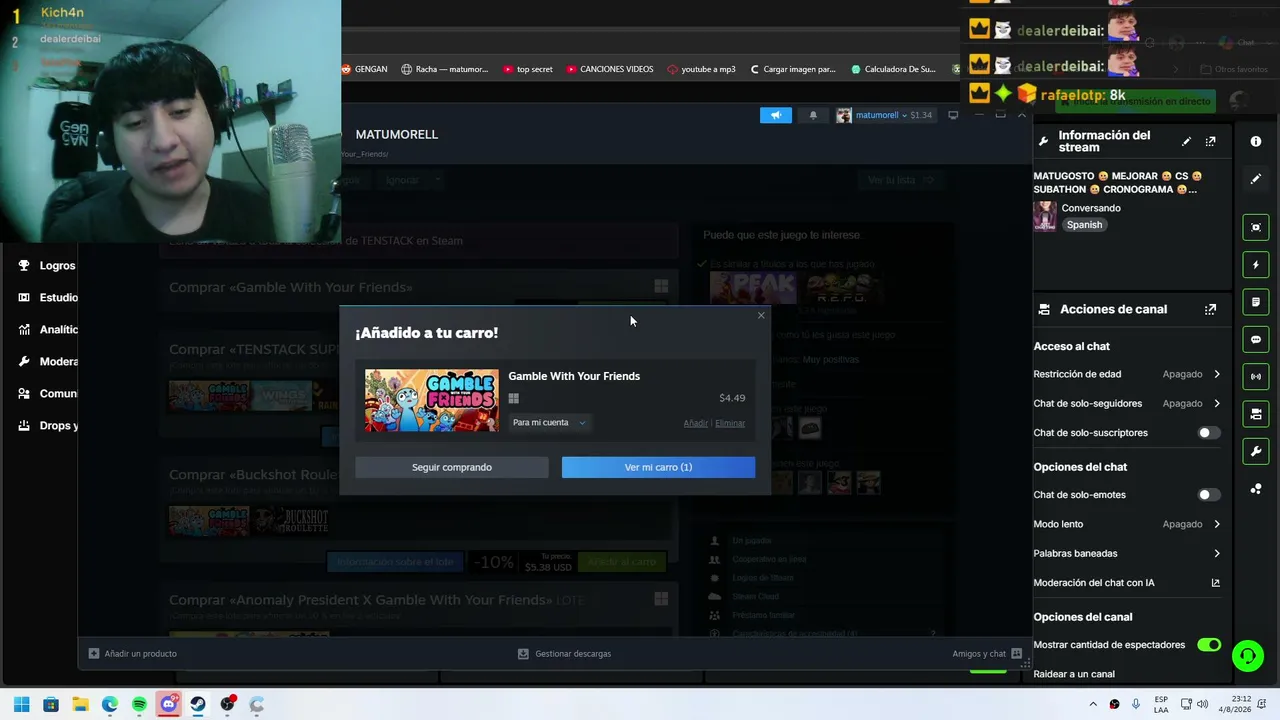Open top secret bookmark
1280x720 pixels.
(528, 69)
